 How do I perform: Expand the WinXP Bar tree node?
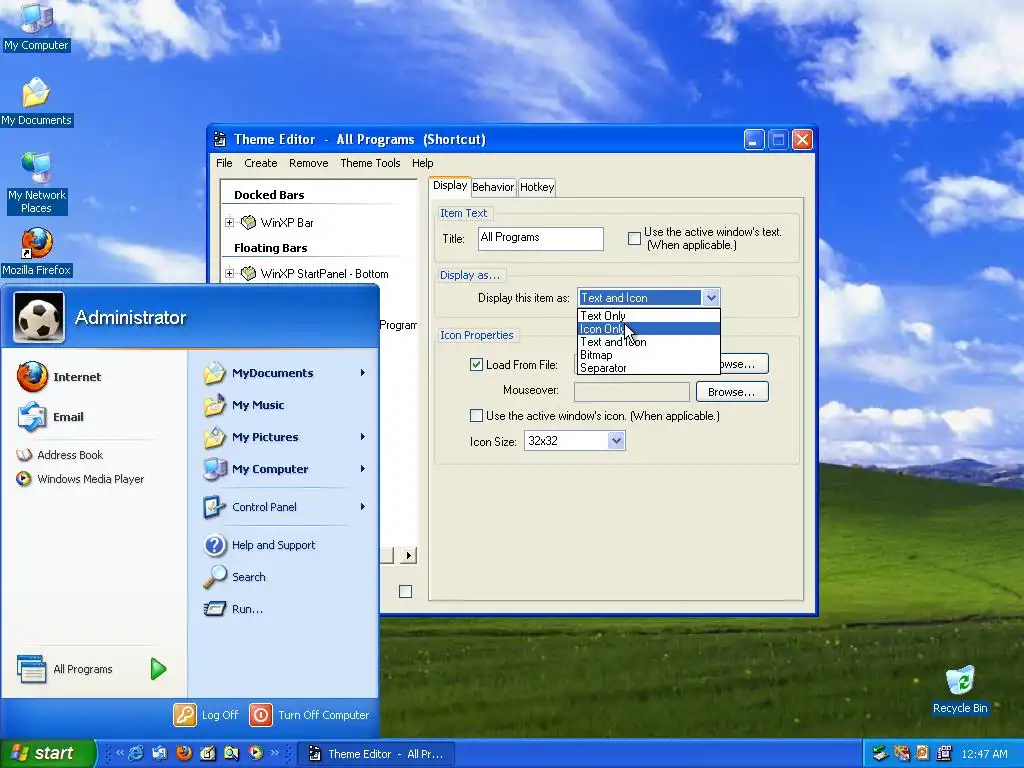tap(229, 222)
